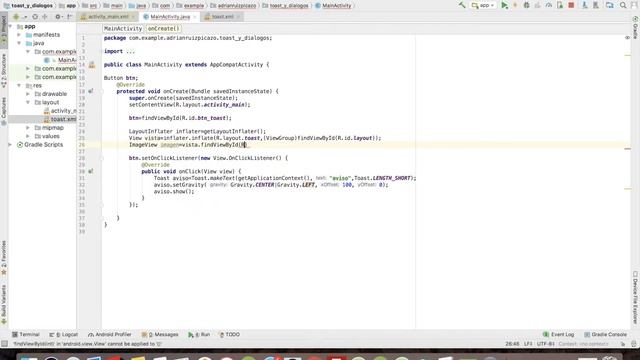Click the MainActivity breadcrumb in editor
The width and height of the screenshot is (640, 360).
(x=122, y=29)
